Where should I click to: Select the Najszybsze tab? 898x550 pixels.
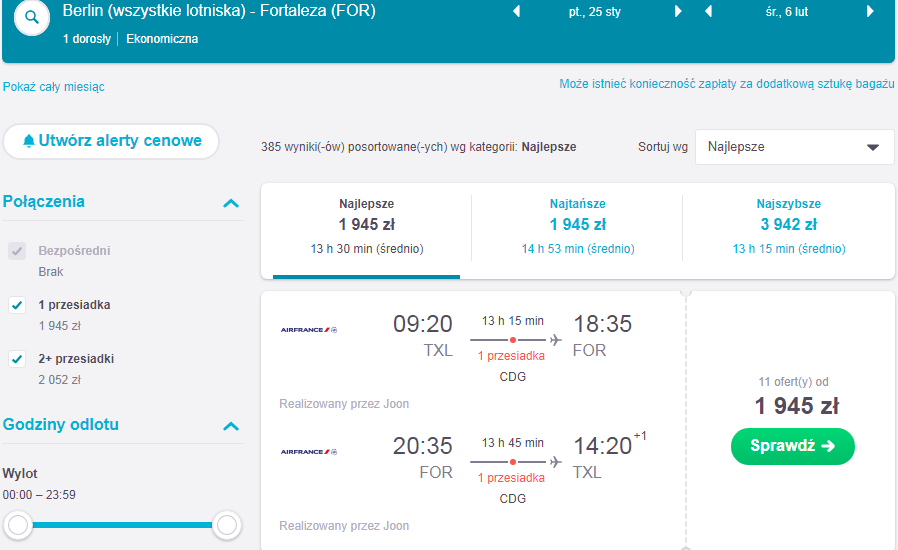click(789, 227)
